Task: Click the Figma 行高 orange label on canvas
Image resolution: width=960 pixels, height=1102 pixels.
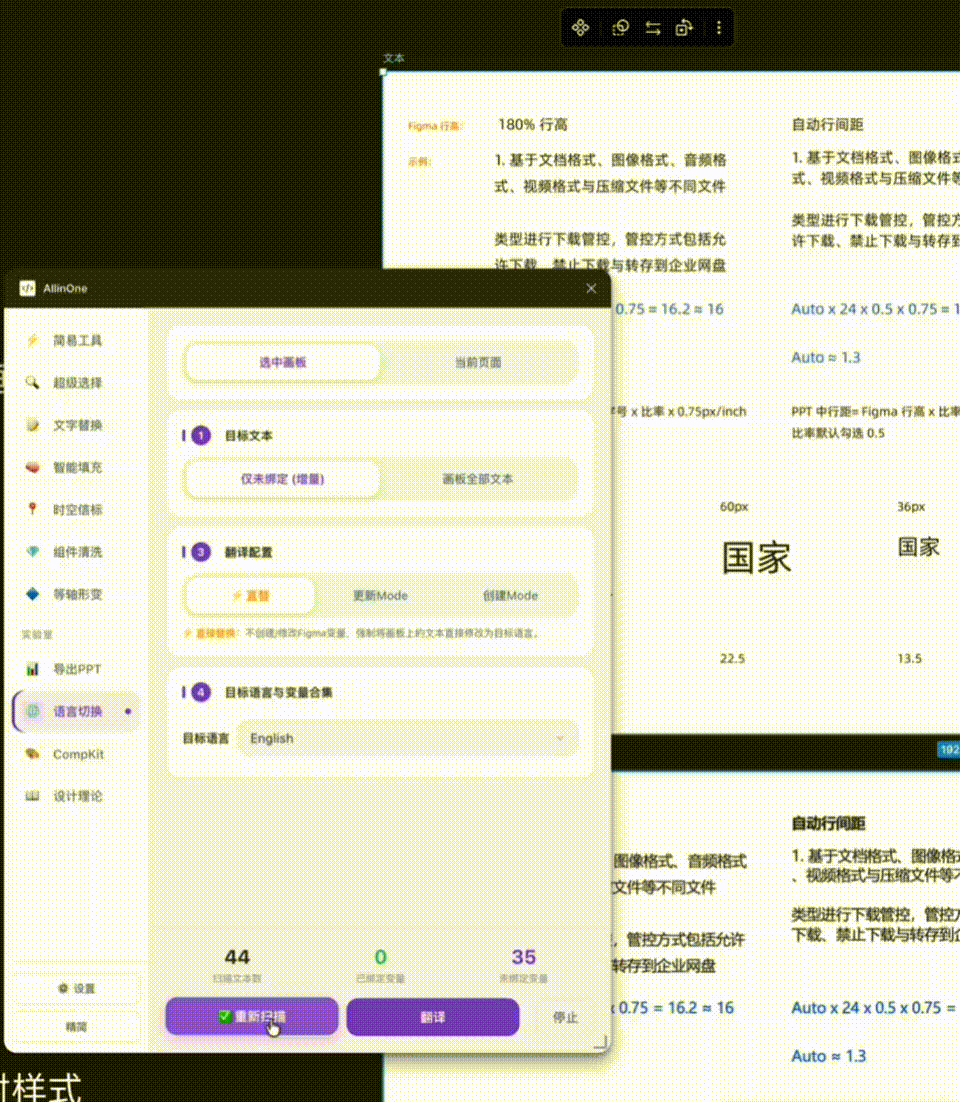Action: tap(434, 126)
